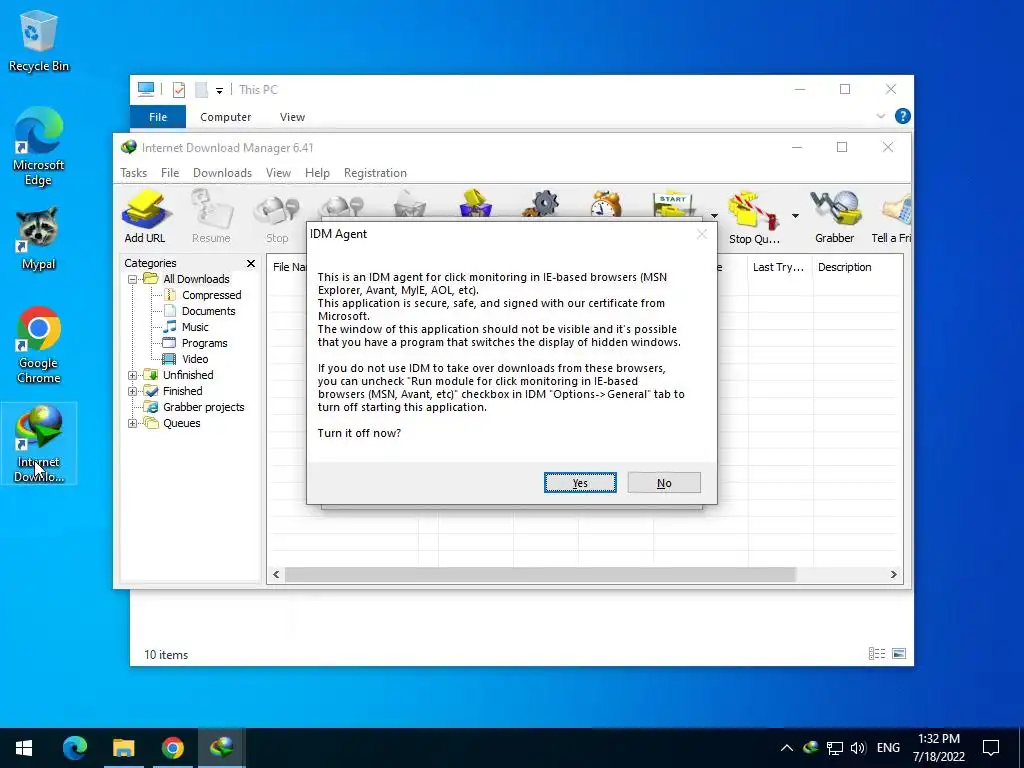Click the network icon in system tray

[x=835, y=748]
